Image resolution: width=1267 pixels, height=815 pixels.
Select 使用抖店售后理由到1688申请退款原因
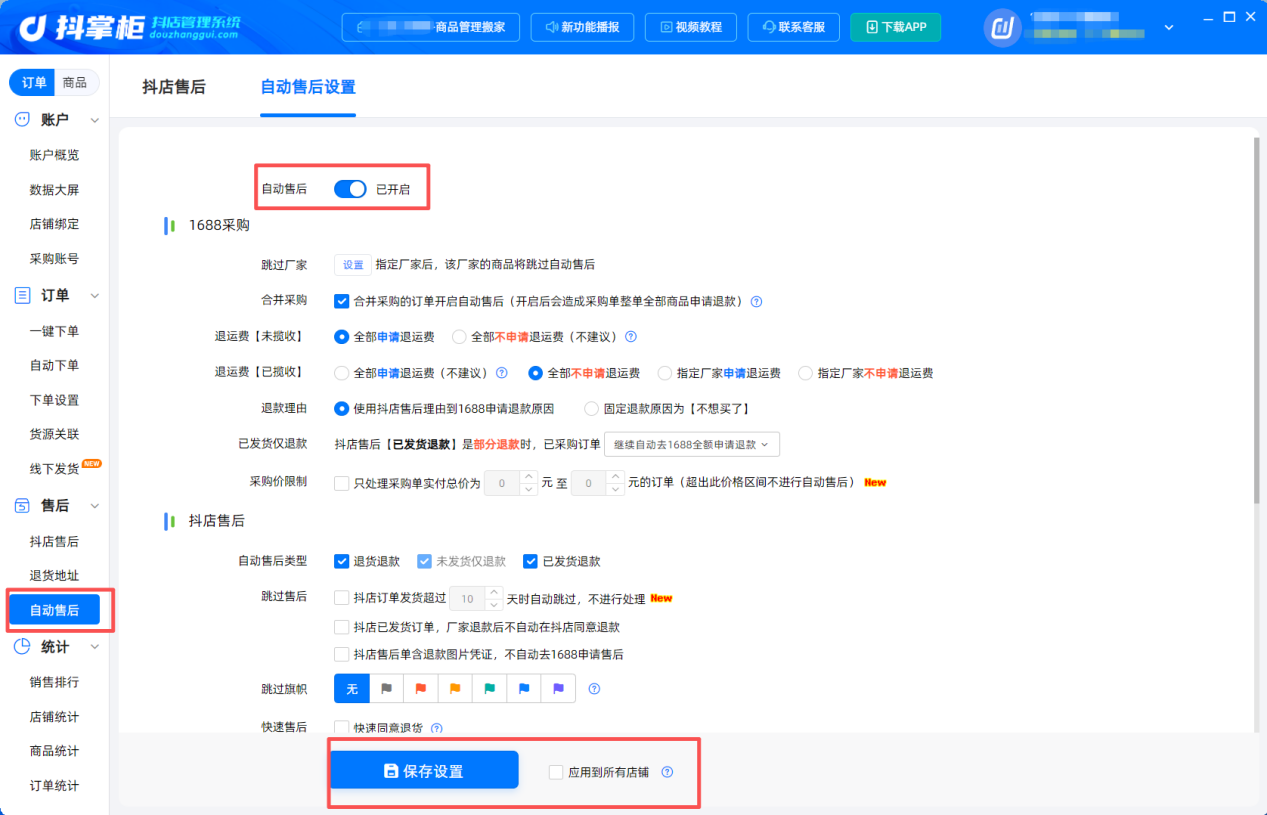pyautogui.click(x=342, y=409)
